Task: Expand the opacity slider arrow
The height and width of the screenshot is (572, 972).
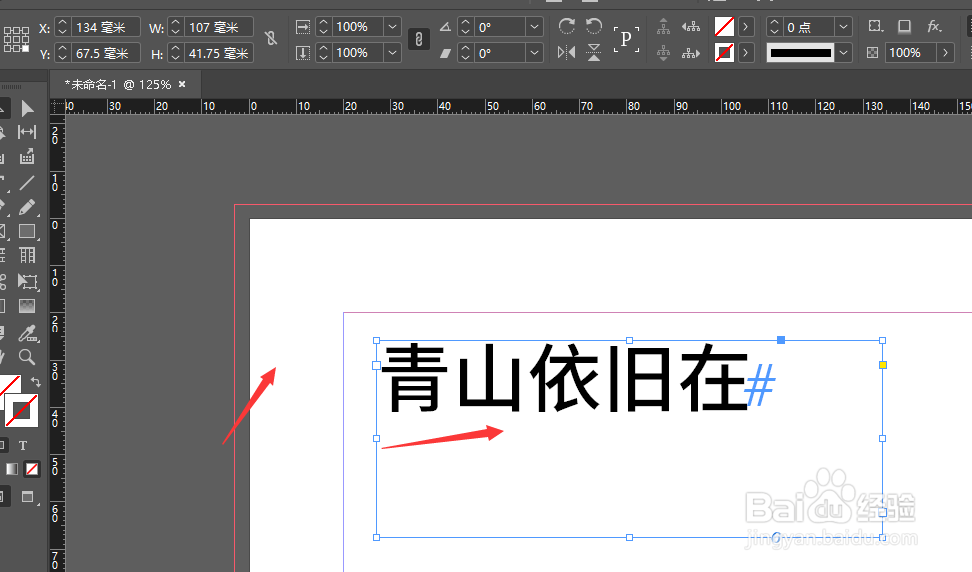Action: pos(945,53)
